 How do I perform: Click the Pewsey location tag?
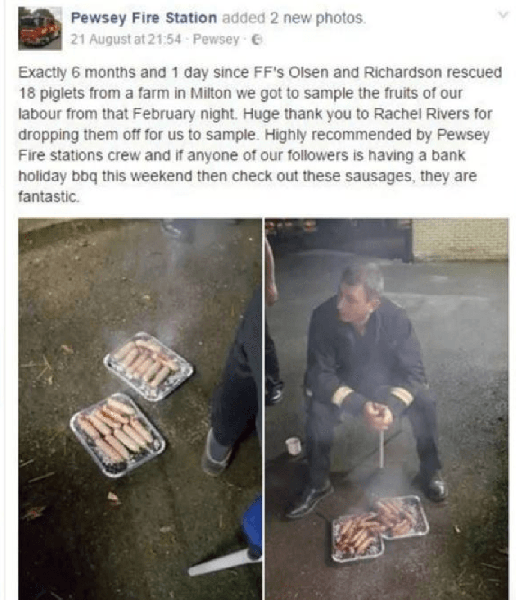[216, 39]
